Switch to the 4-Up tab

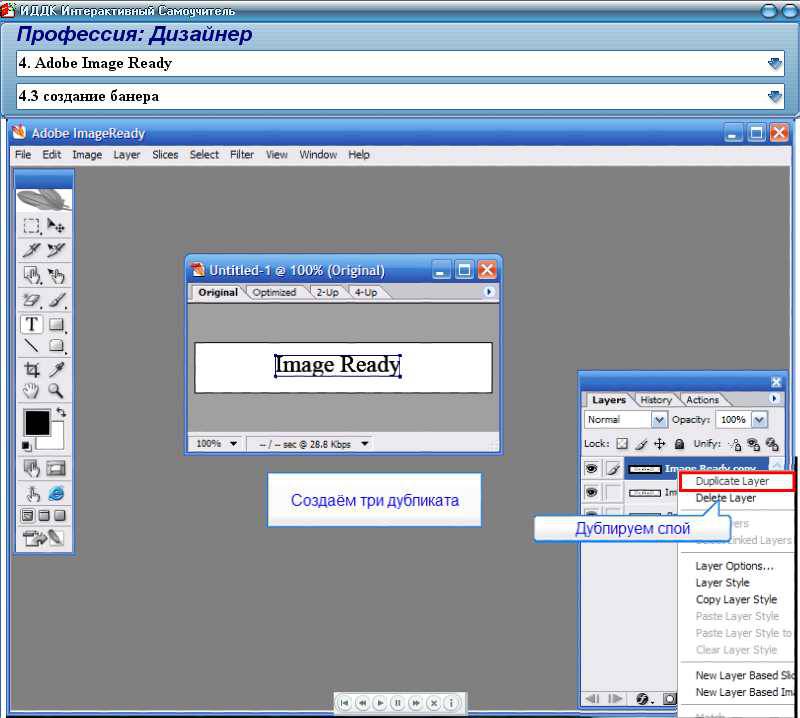(365, 292)
